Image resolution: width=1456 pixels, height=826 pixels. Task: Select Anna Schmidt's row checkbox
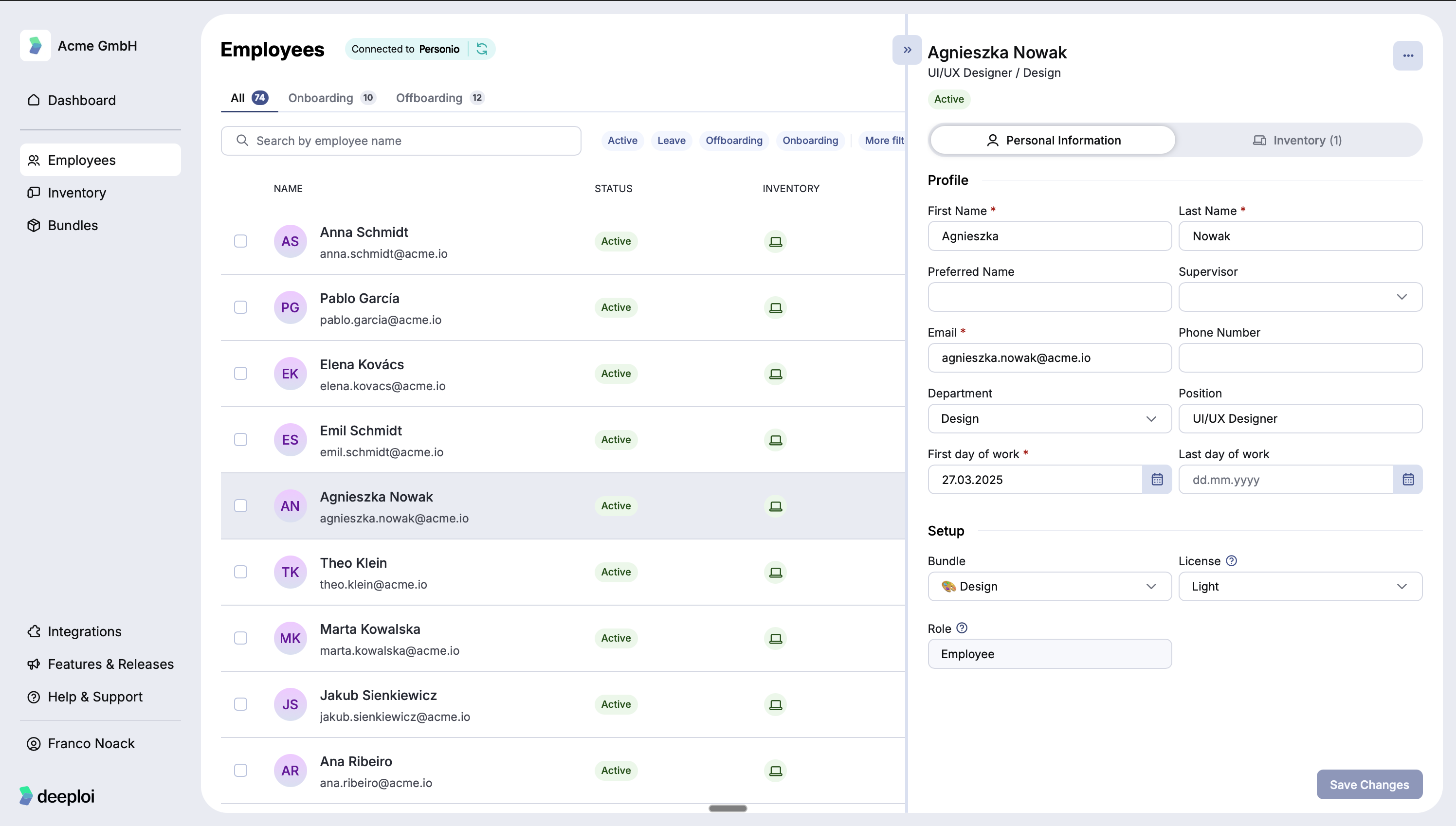click(240, 241)
